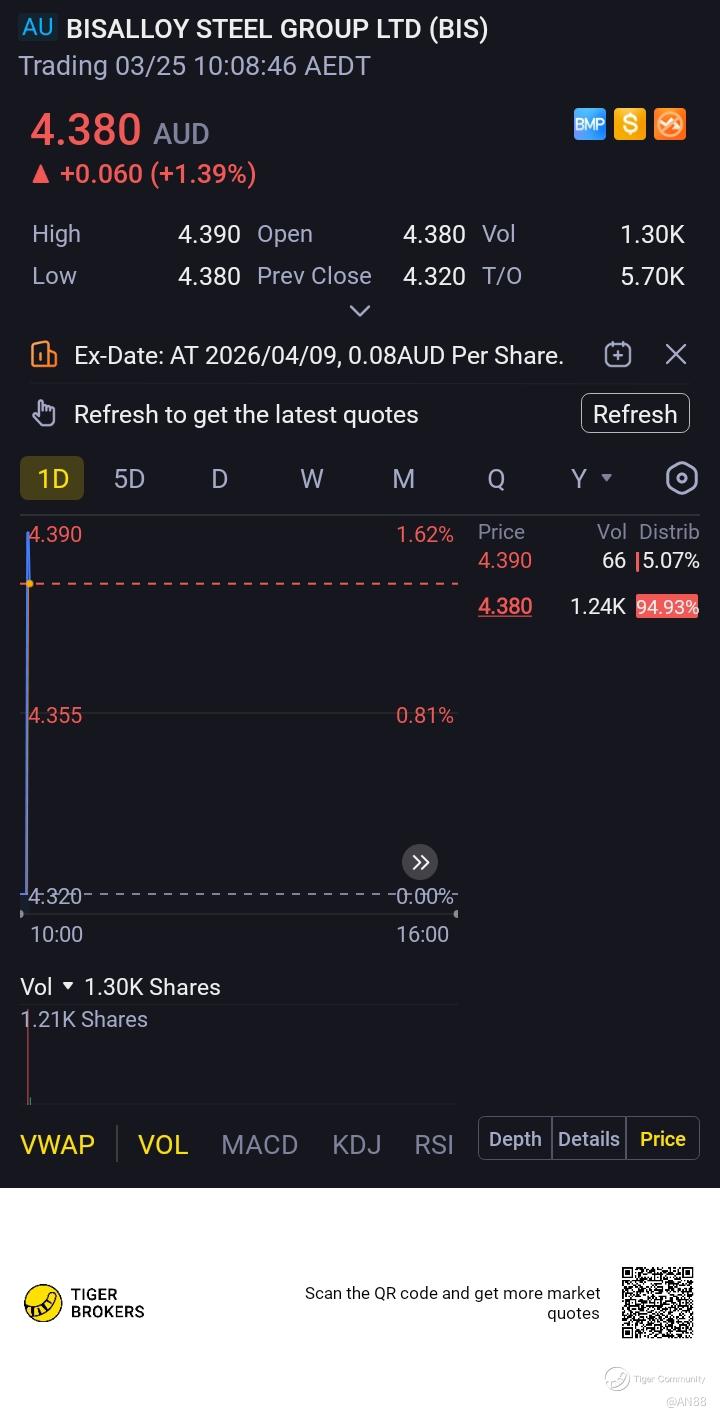
Task: Scan the Tiger Brokers QR code
Action: [657, 1302]
